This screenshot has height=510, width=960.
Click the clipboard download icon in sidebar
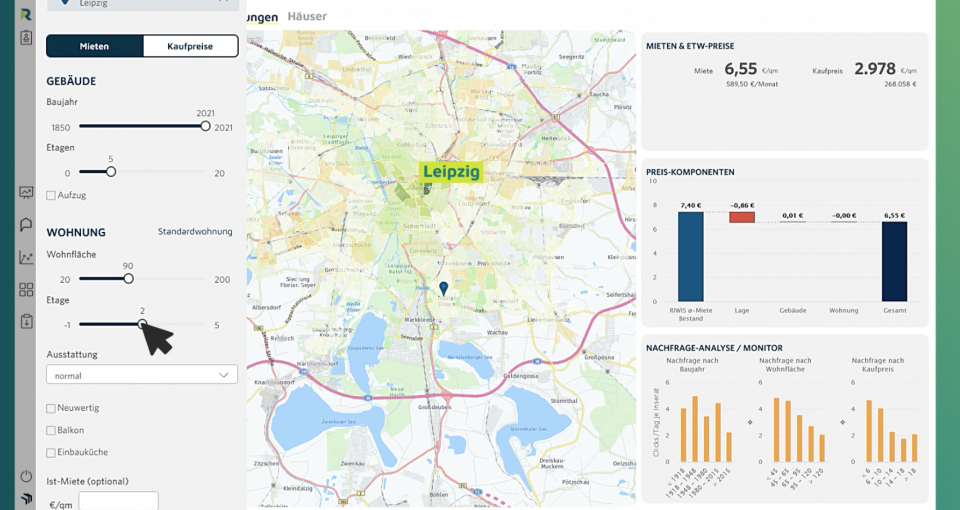click(26, 322)
